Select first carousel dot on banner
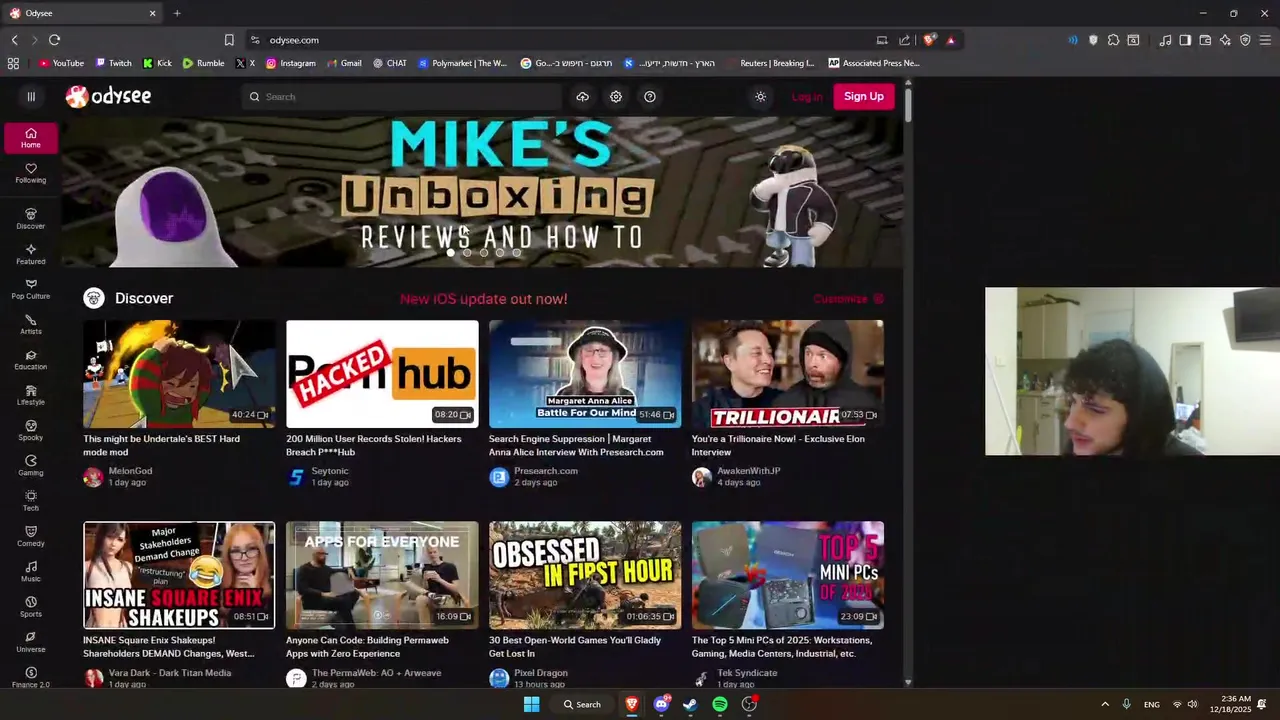 [451, 253]
